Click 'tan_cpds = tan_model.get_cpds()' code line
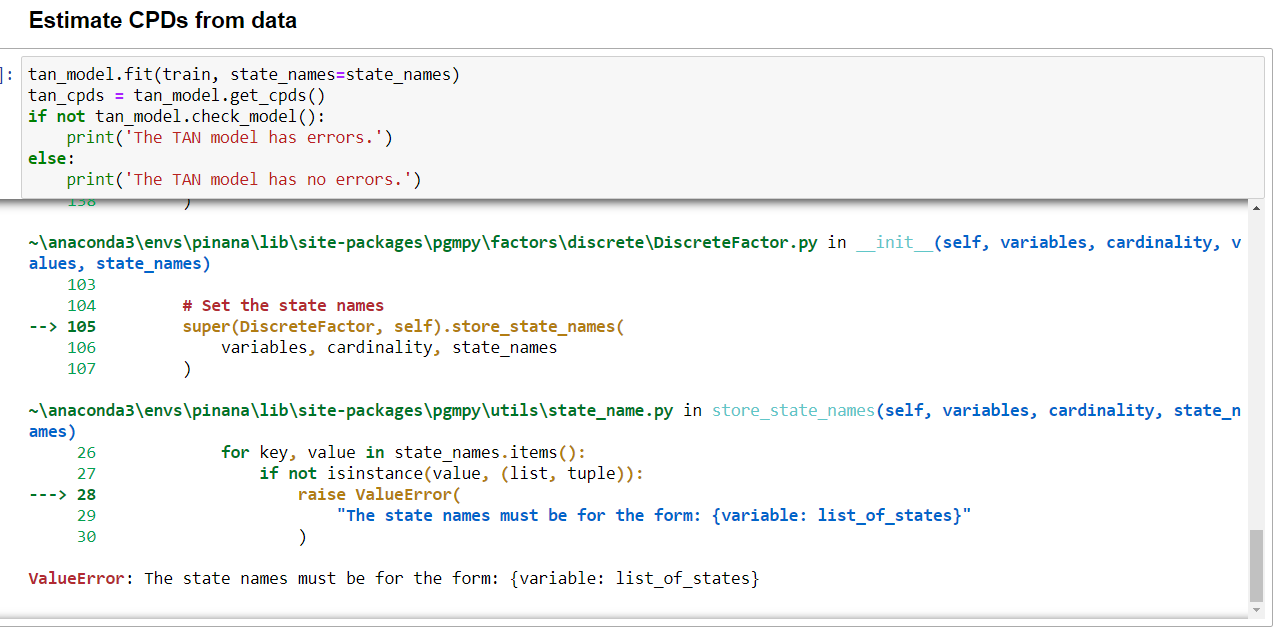The height and width of the screenshot is (628, 1276). pos(177,96)
